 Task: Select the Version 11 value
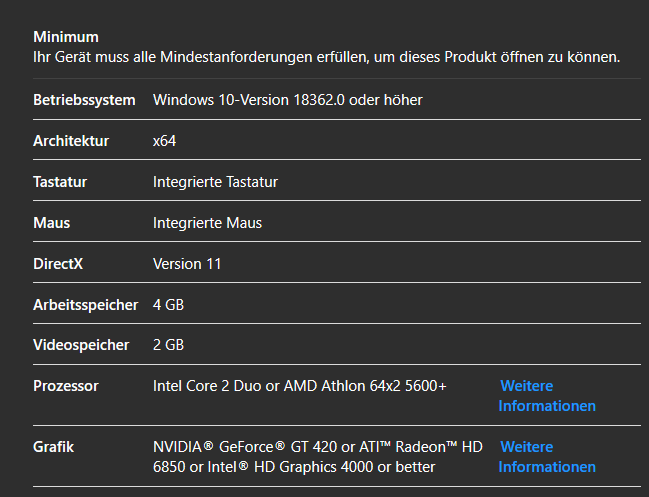tap(187, 264)
